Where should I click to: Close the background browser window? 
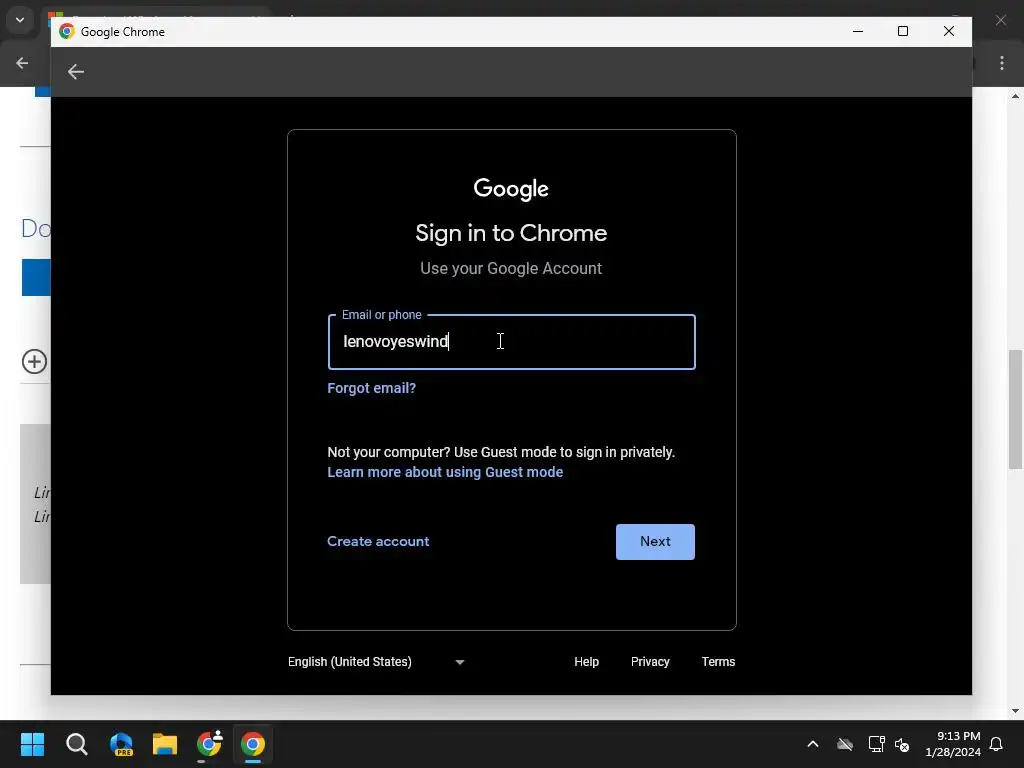pos(1001,20)
